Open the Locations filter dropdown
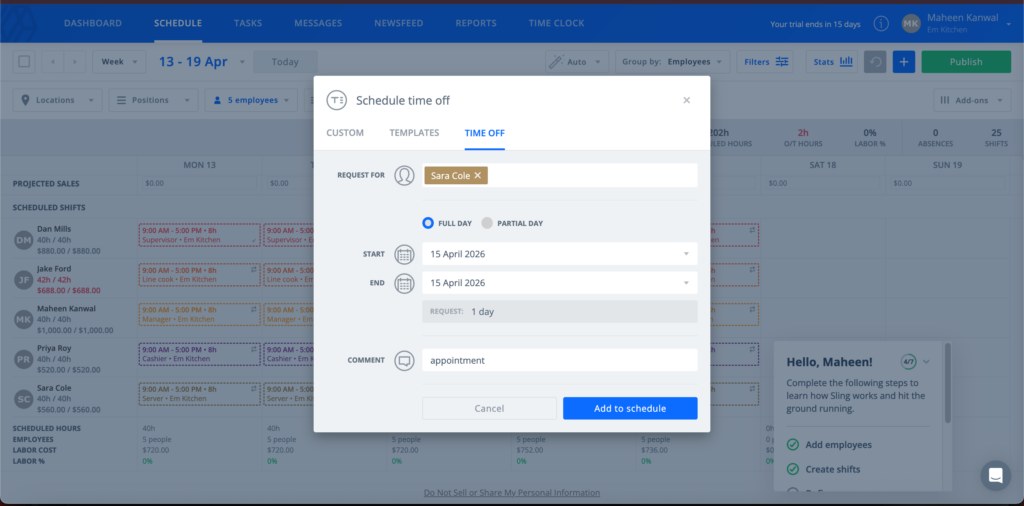Viewport: 1024px width, 506px height. pos(57,100)
